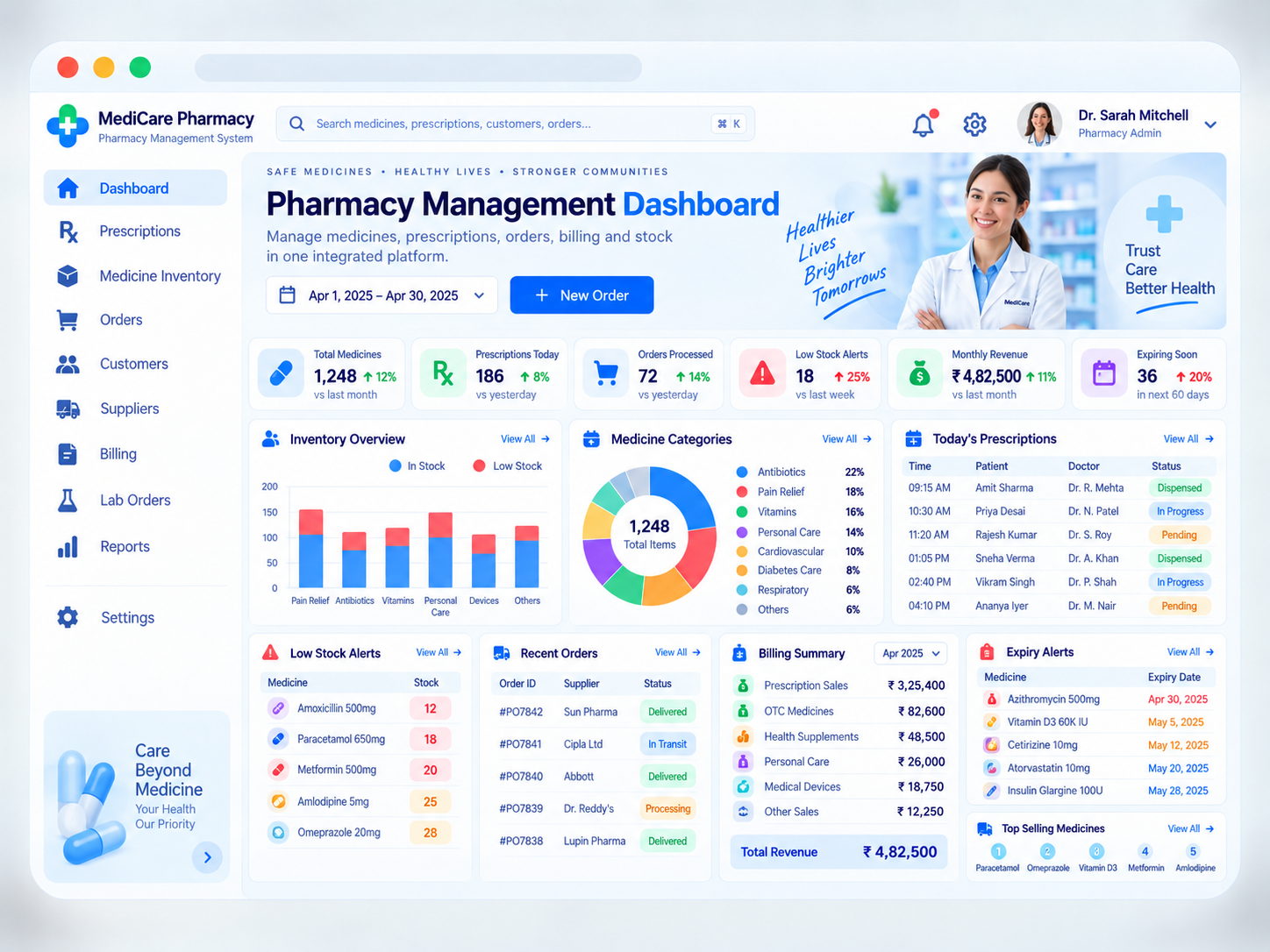Viewport: 1270px width, 952px height.
Task: Click the Monthly Revenue money bag icon
Action: click(919, 373)
